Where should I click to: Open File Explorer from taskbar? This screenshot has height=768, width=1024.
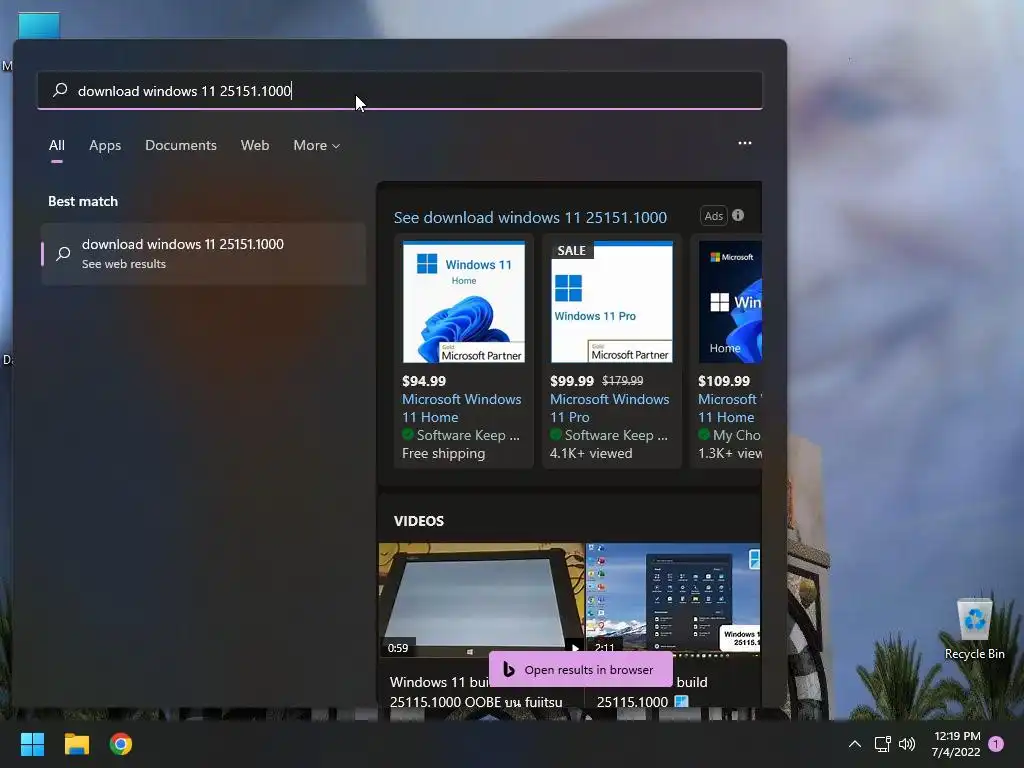click(x=76, y=744)
